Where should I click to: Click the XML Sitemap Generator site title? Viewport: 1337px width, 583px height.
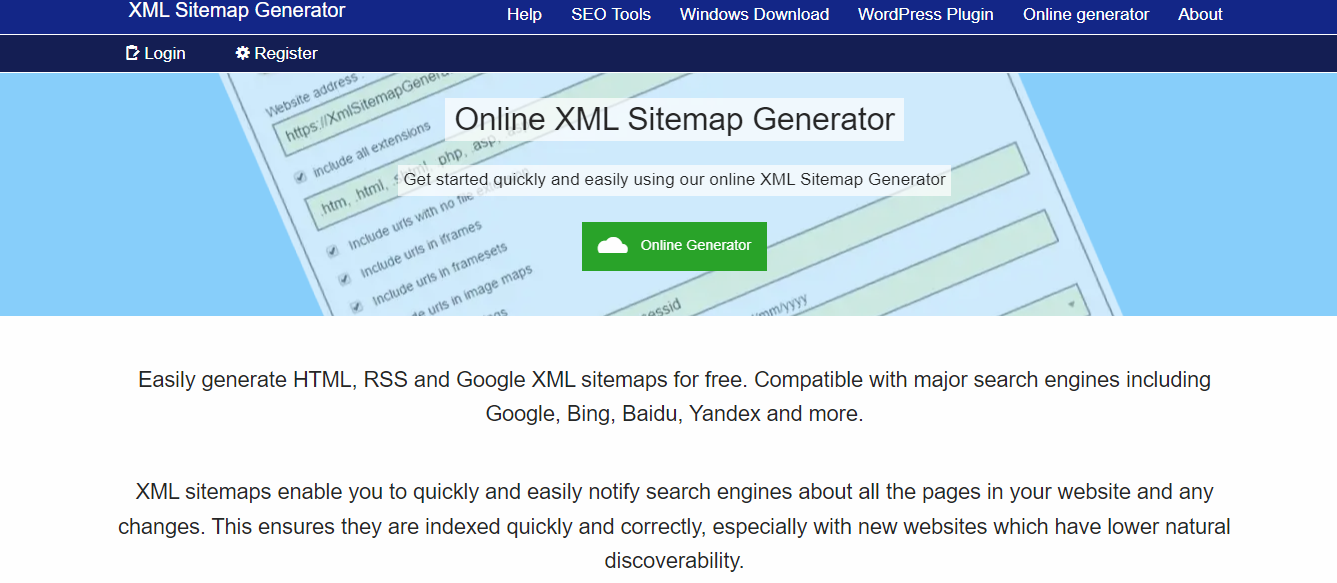pyautogui.click(x=237, y=11)
